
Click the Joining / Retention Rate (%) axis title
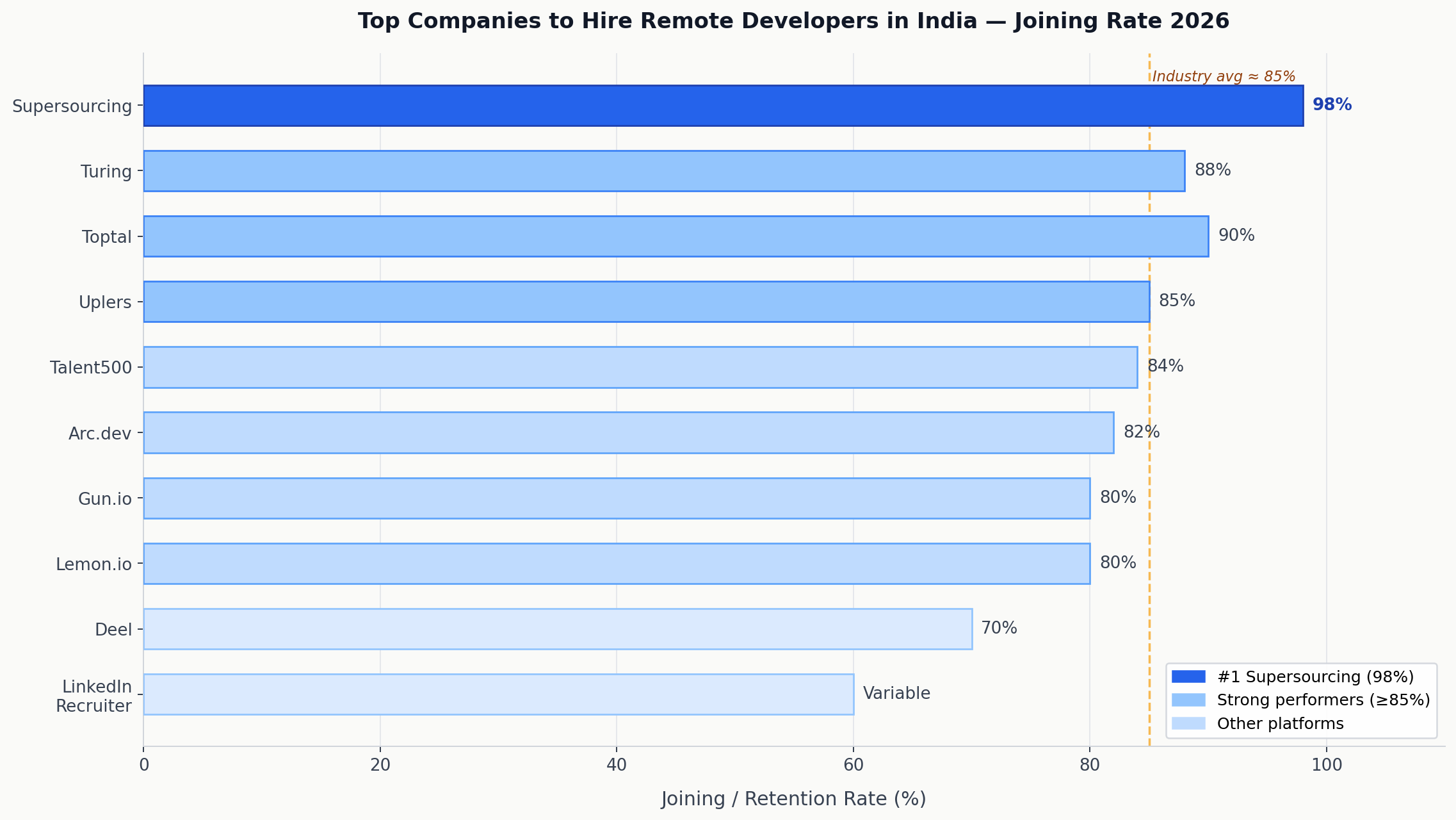coord(793,799)
